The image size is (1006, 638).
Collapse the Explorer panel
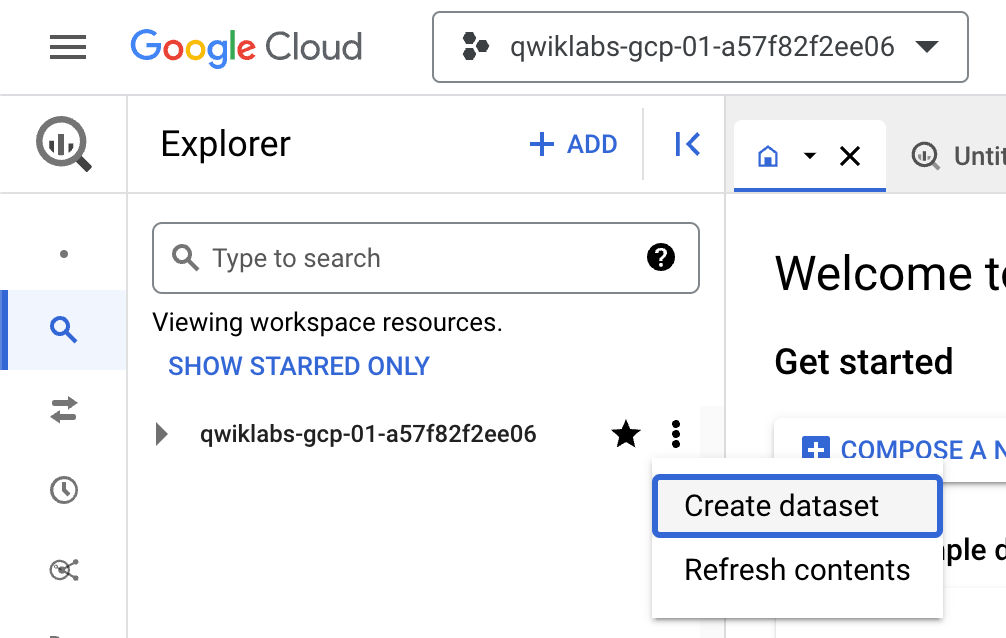tap(687, 144)
